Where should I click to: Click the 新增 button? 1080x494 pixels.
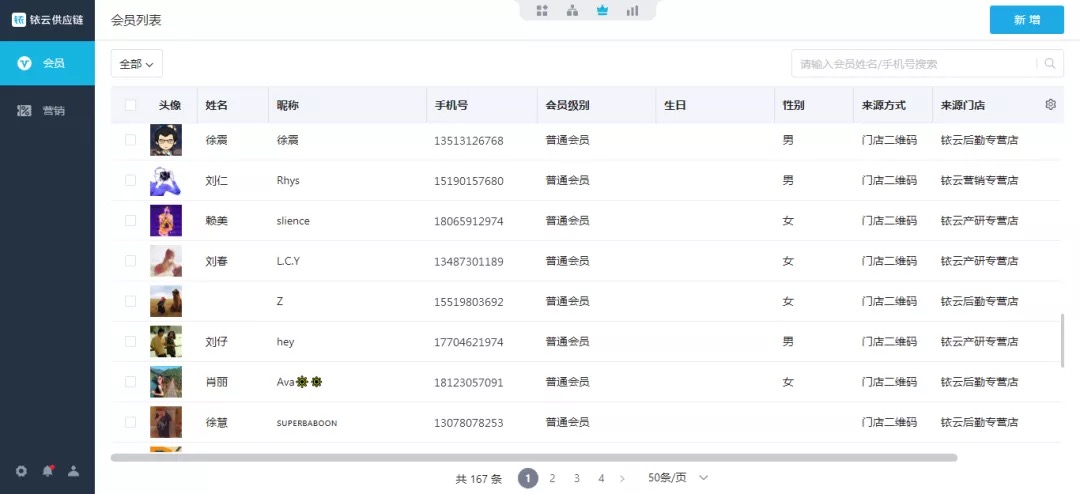click(x=1026, y=20)
